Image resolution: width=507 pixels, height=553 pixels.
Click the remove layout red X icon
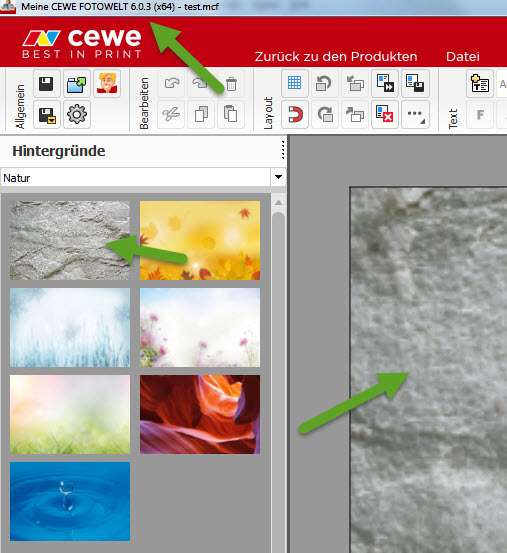[385, 114]
